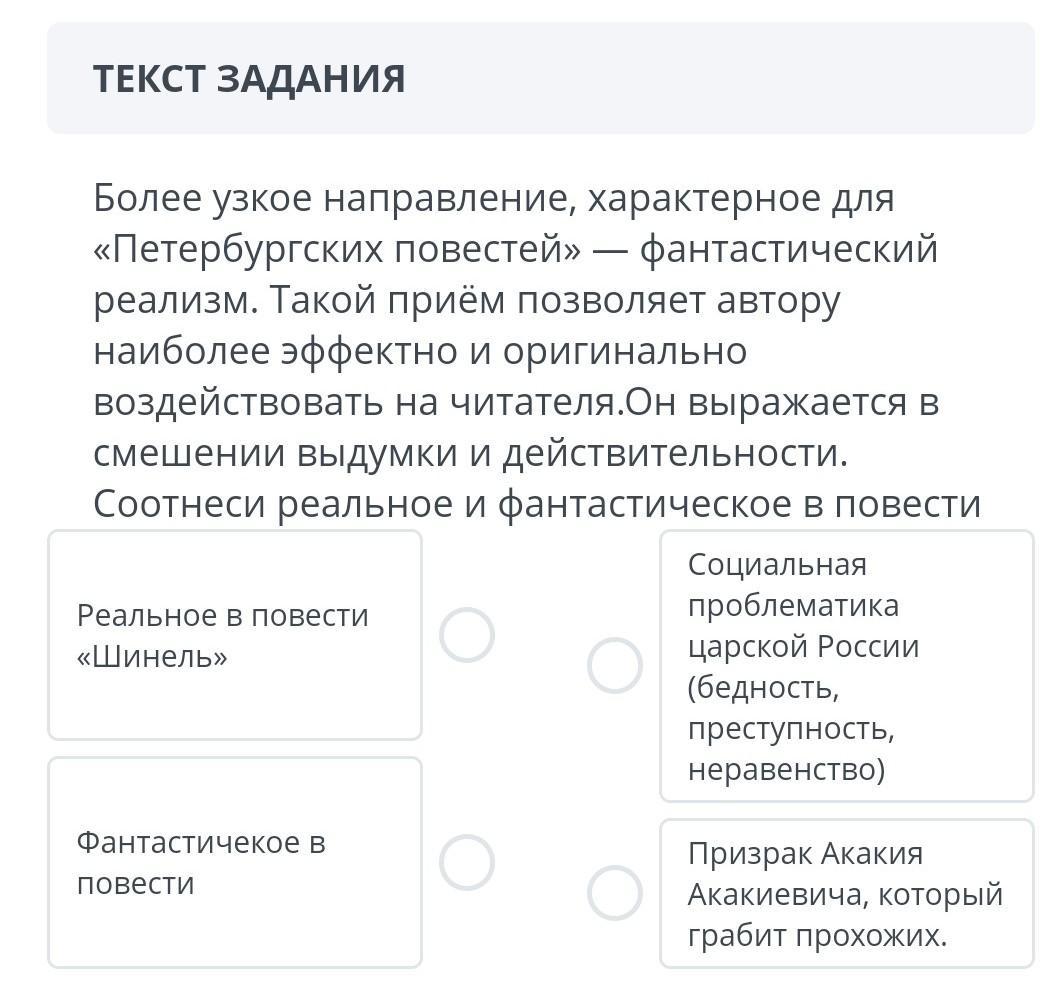Click «(бедность, преступность, неравенство)» text

coord(790,728)
